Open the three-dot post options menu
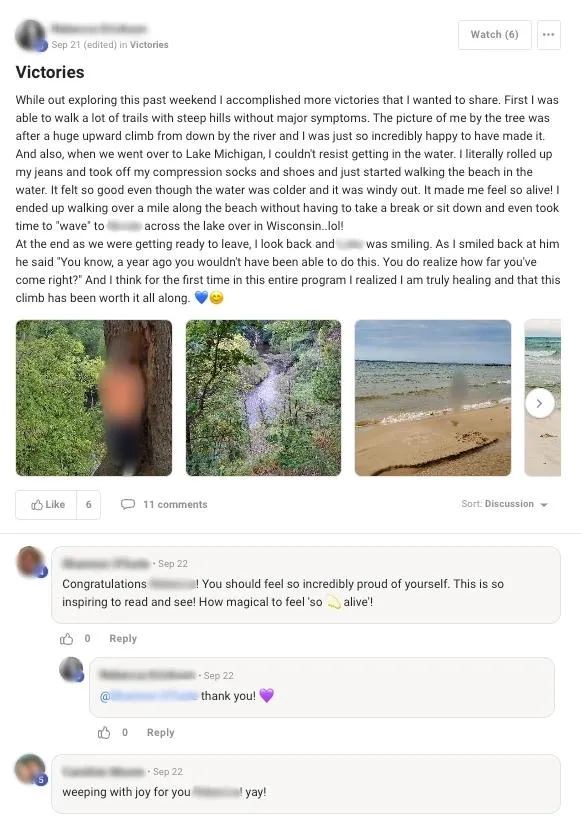581x816 pixels. (548, 35)
